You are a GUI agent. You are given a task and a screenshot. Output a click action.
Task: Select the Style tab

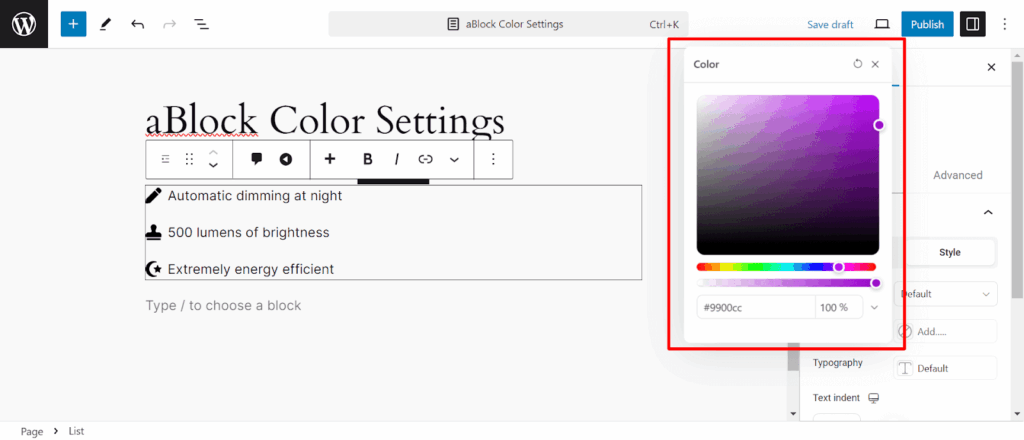[950, 252]
